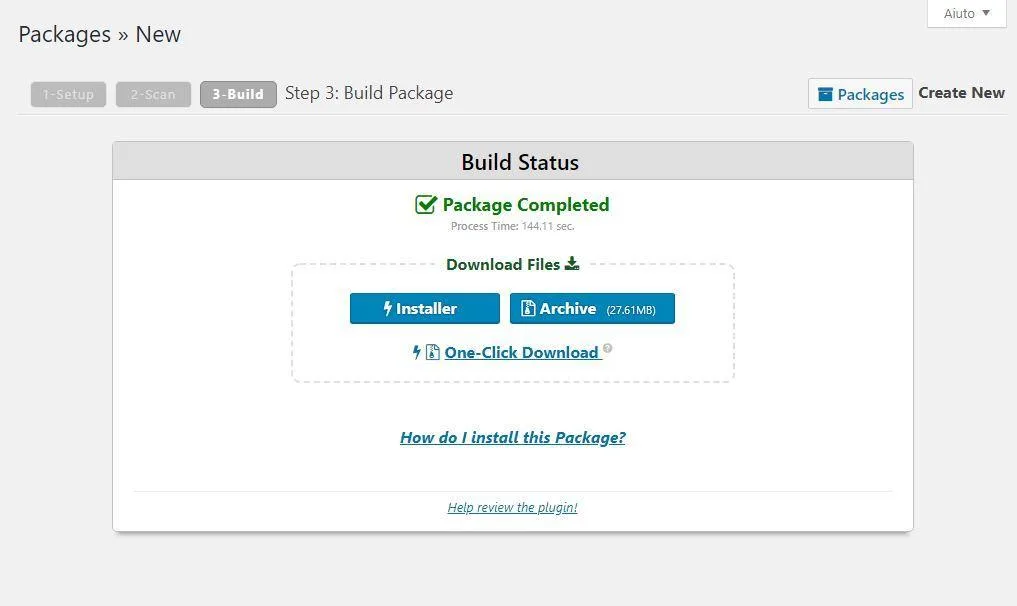The image size is (1017, 606).
Task: Select the 3-Build step tab
Action: click(x=237, y=94)
